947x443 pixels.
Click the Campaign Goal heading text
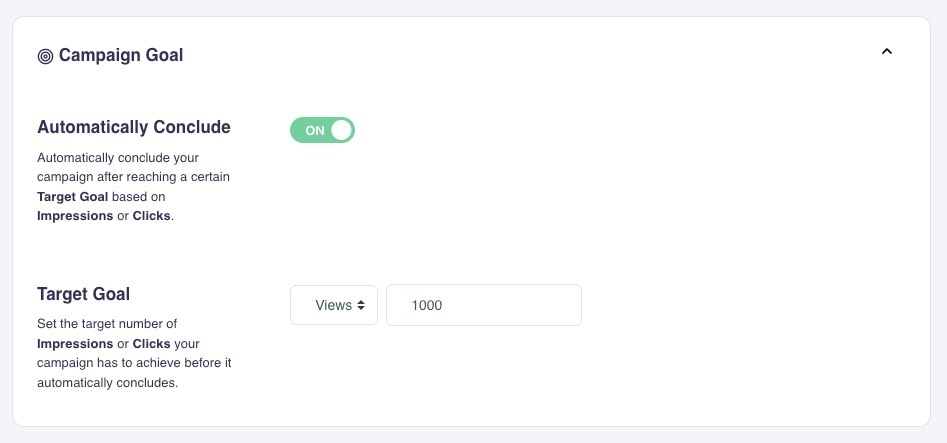121,56
